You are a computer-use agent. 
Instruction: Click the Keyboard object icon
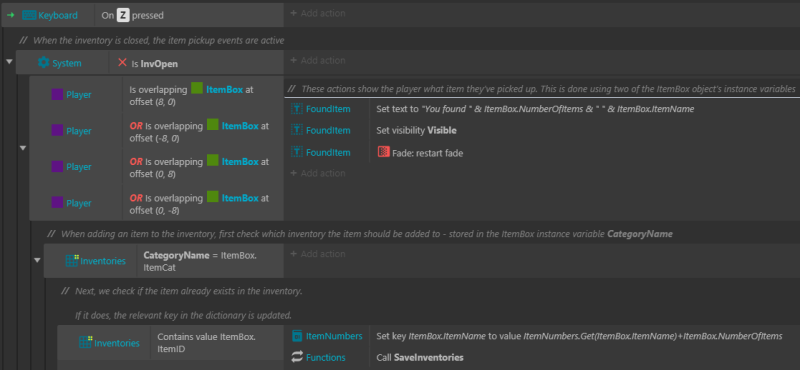pos(30,15)
